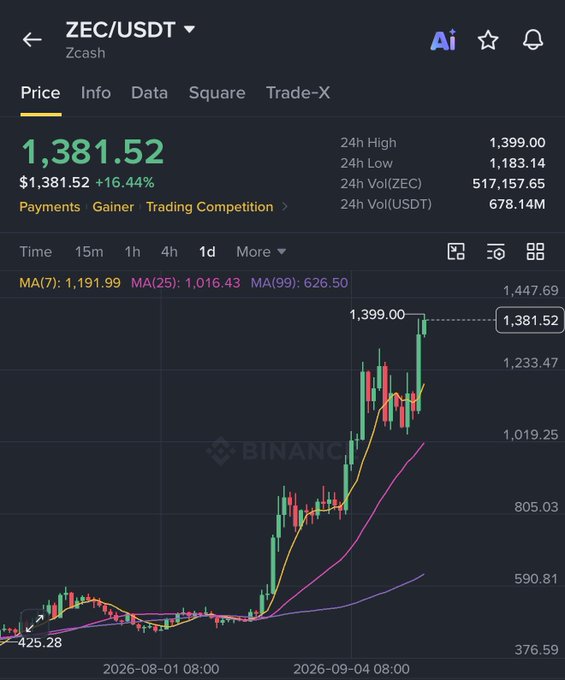Select the Time chart interval

point(36,252)
